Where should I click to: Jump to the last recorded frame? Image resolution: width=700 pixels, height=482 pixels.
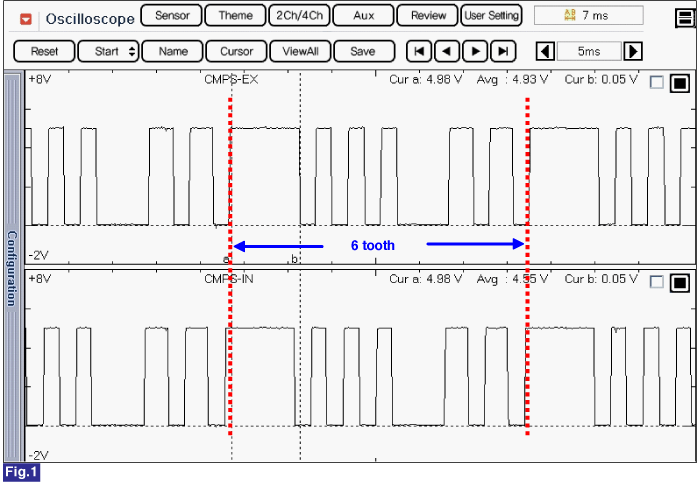(503, 51)
